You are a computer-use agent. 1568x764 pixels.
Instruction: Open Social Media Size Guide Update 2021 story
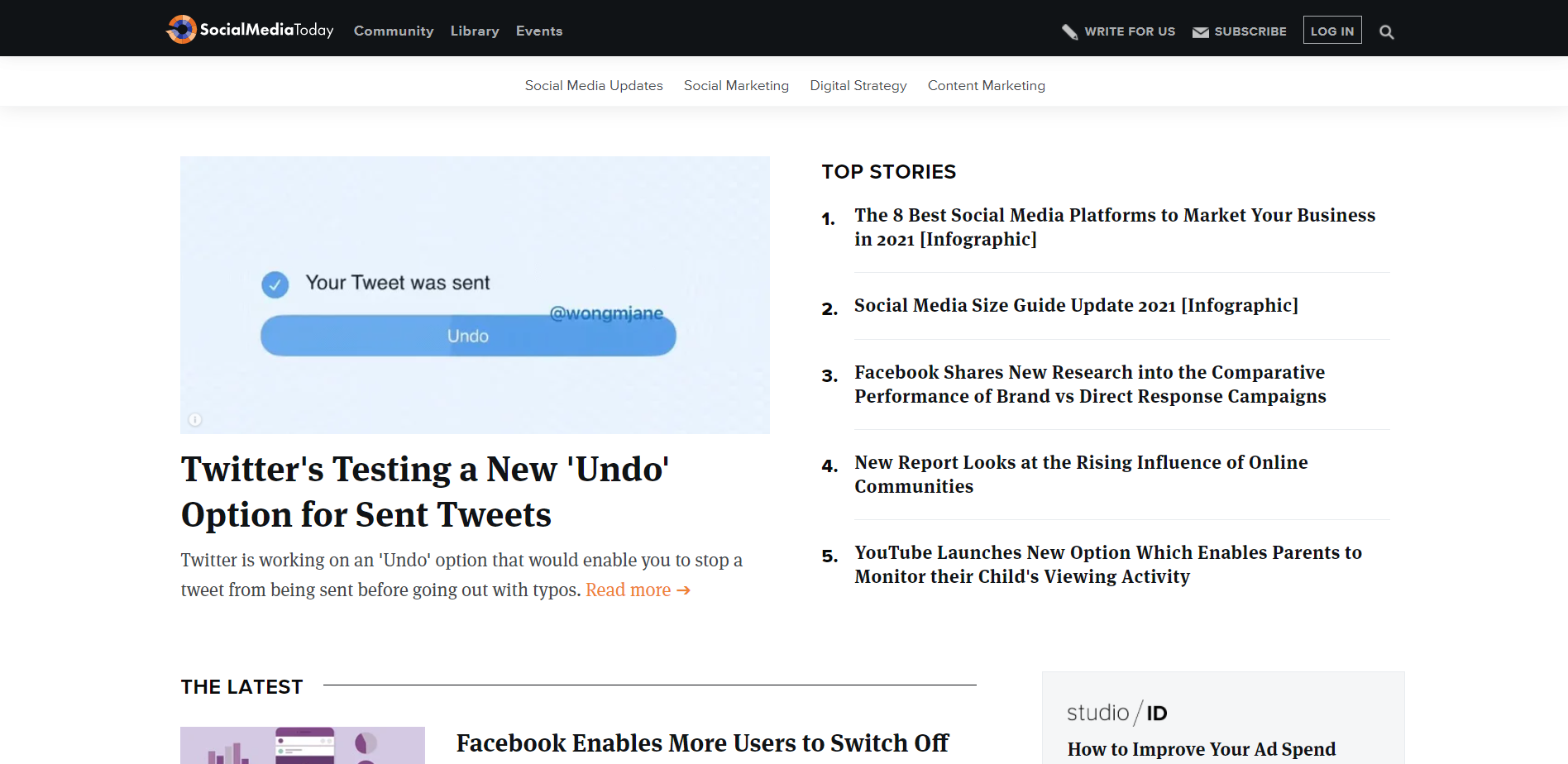tap(1076, 305)
